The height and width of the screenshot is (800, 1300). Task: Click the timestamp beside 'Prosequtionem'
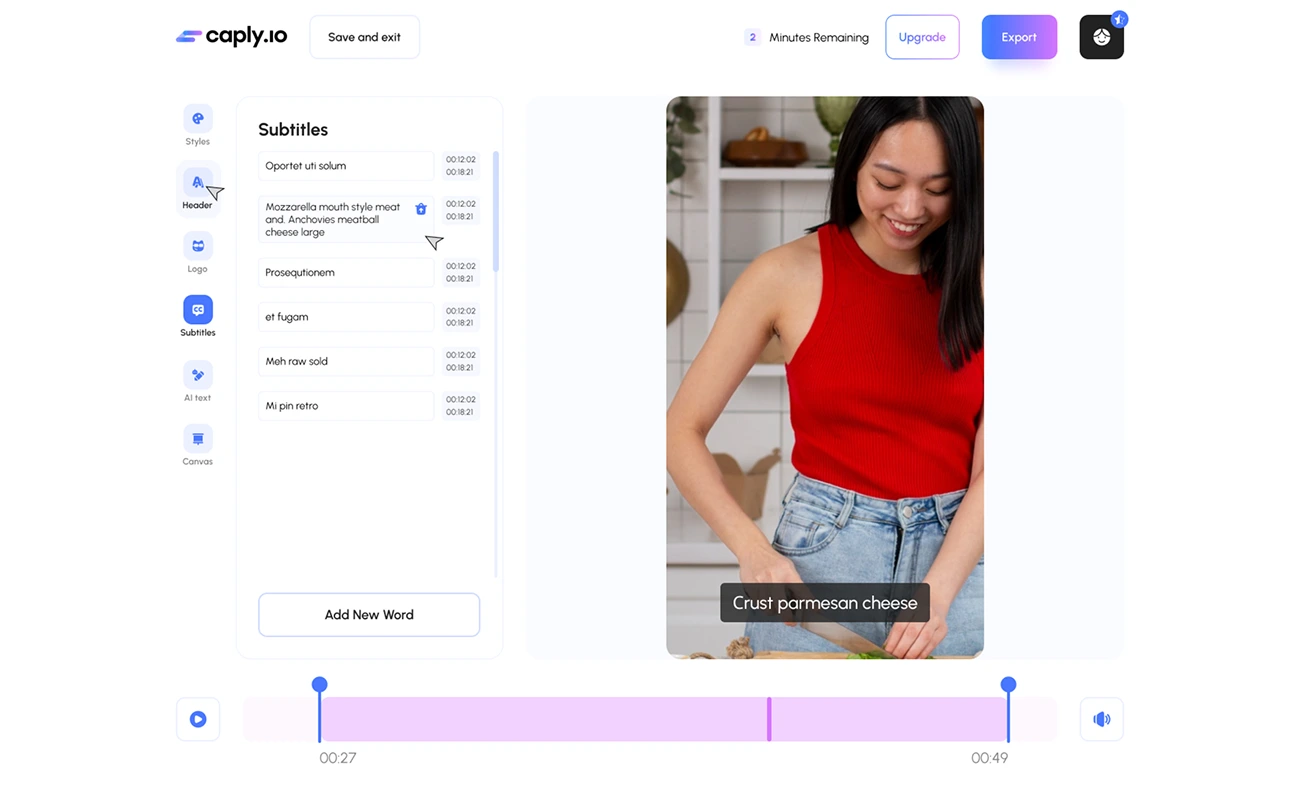(460, 272)
